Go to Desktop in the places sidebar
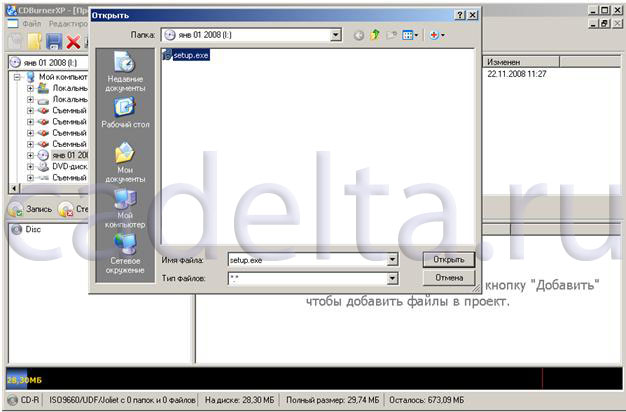The image size is (626, 412). pyautogui.click(x=125, y=112)
